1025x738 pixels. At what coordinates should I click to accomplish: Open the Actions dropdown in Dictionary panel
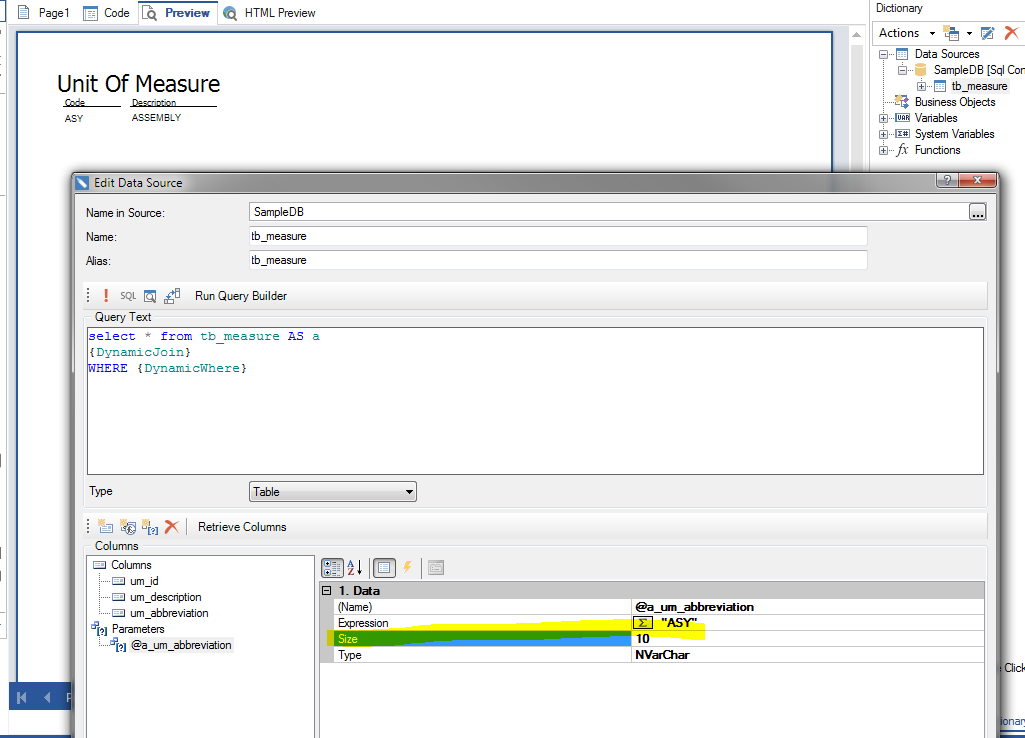906,33
